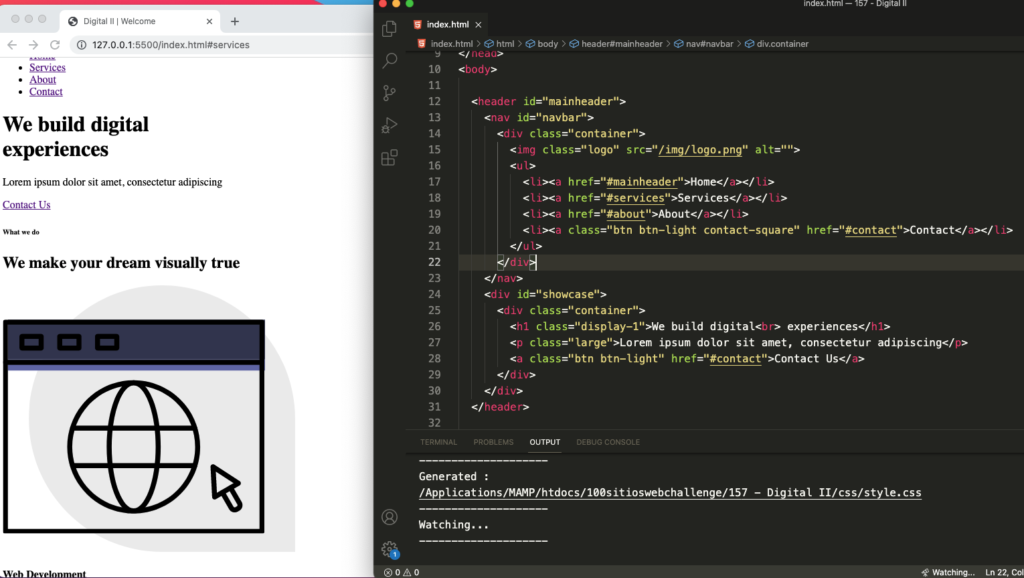The width and height of the screenshot is (1024, 578).
Task: Go back in the browser
Action: (x=12, y=44)
